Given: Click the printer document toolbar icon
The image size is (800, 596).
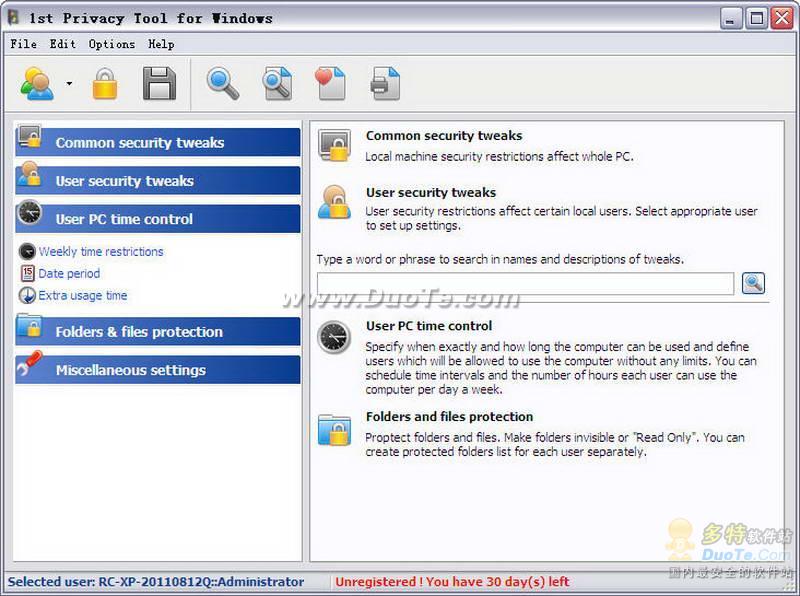Looking at the screenshot, I should pos(385,84).
